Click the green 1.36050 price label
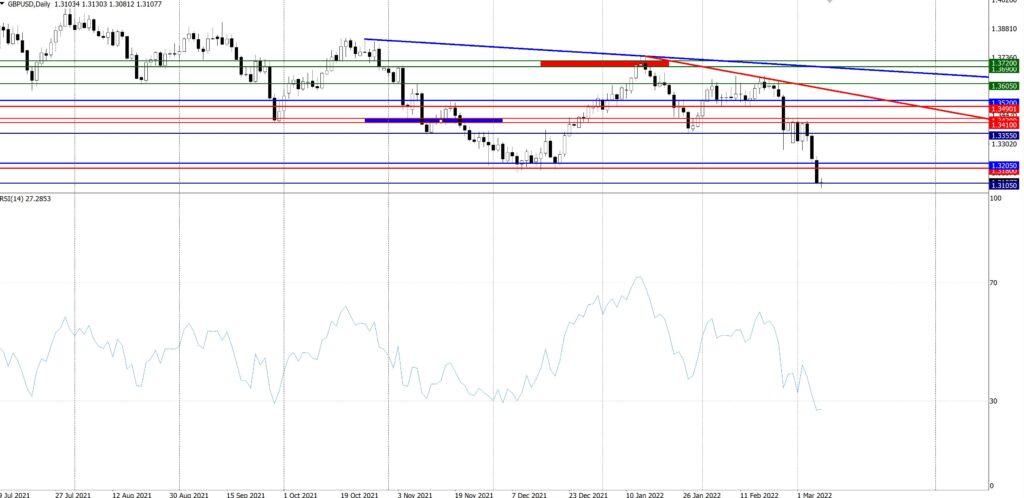Screen dimensions: 1024x498 [1003, 84]
